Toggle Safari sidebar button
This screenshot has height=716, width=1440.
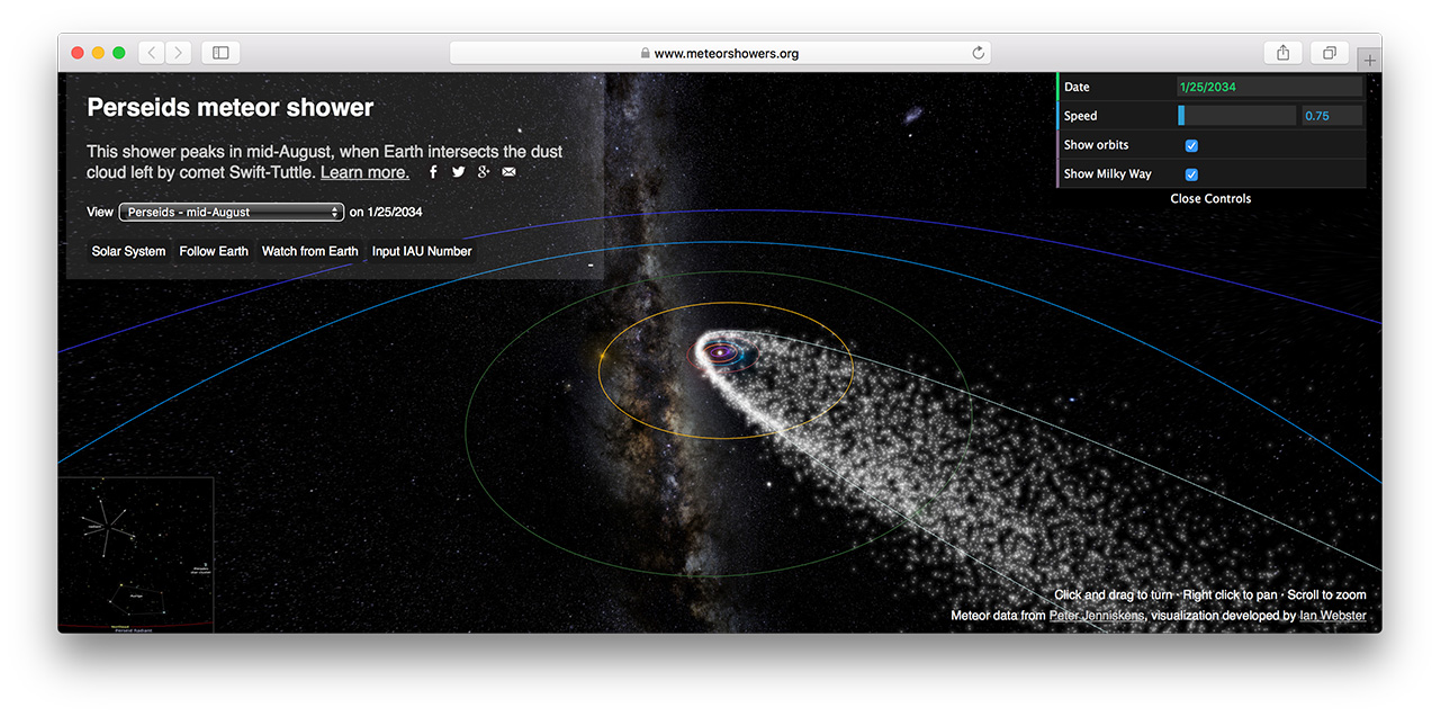point(221,53)
